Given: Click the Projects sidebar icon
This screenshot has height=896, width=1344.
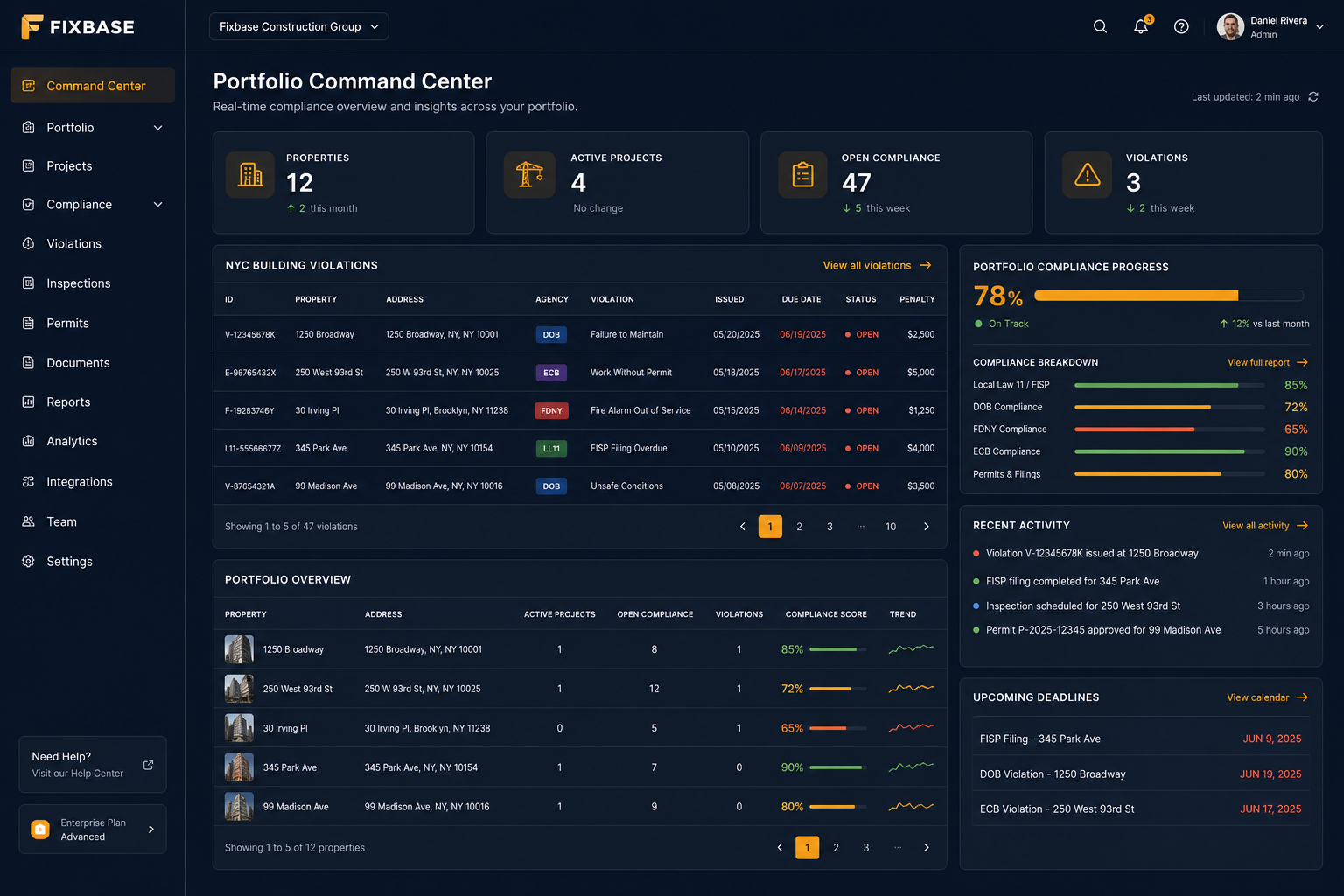Looking at the screenshot, I should [x=29, y=165].
